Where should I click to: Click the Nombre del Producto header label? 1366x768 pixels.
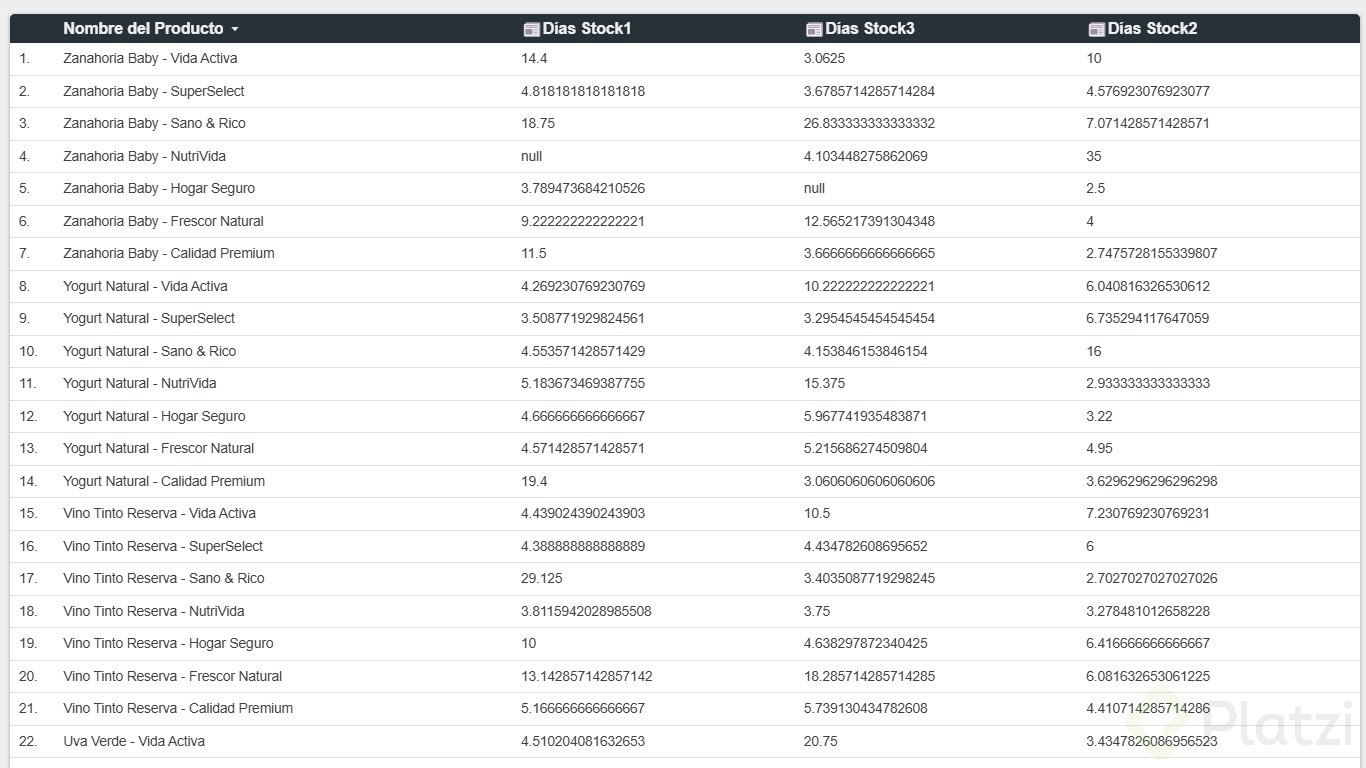coord(143,29)
